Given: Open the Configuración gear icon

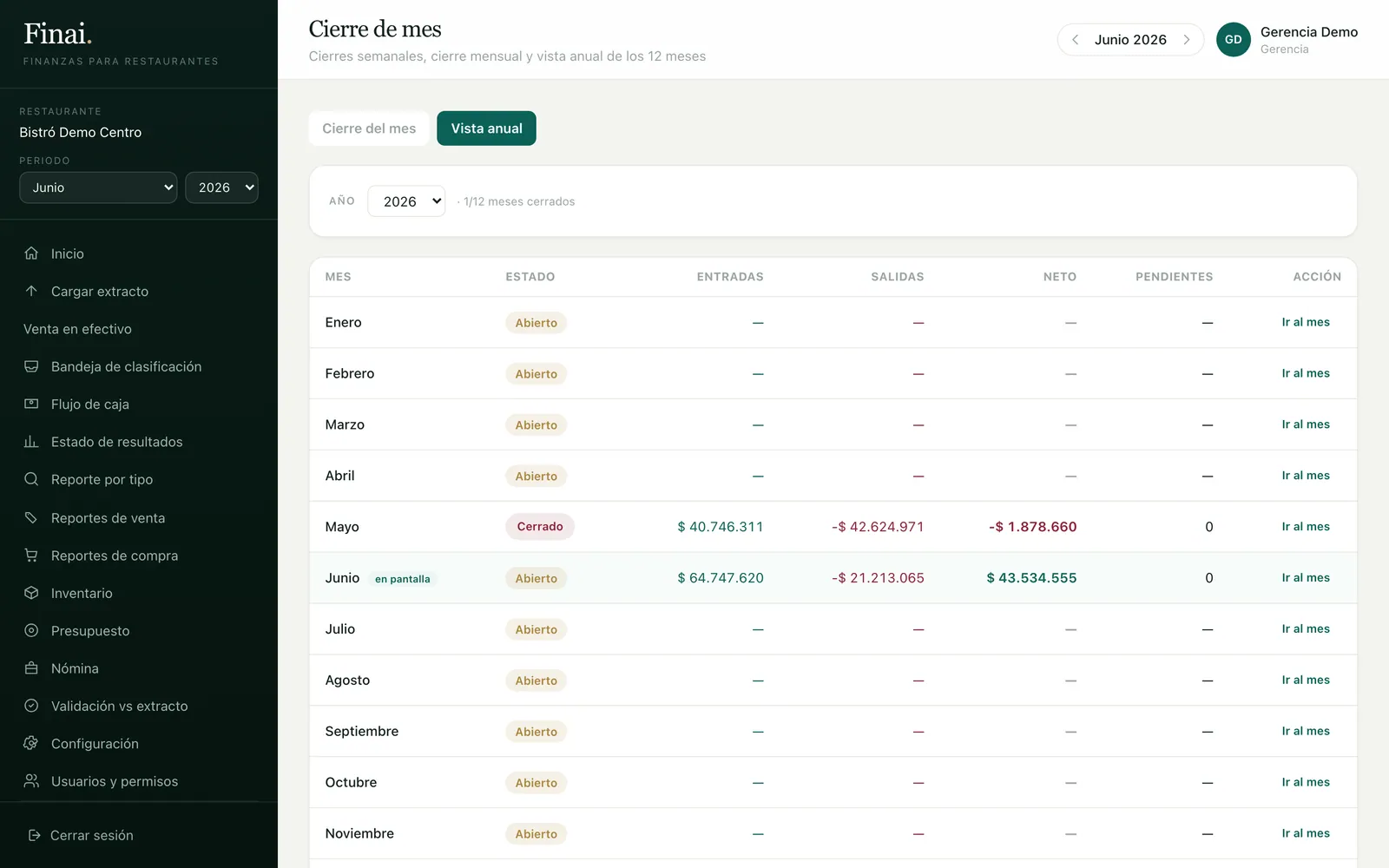Looking at the screenshot, I should 31,743.
